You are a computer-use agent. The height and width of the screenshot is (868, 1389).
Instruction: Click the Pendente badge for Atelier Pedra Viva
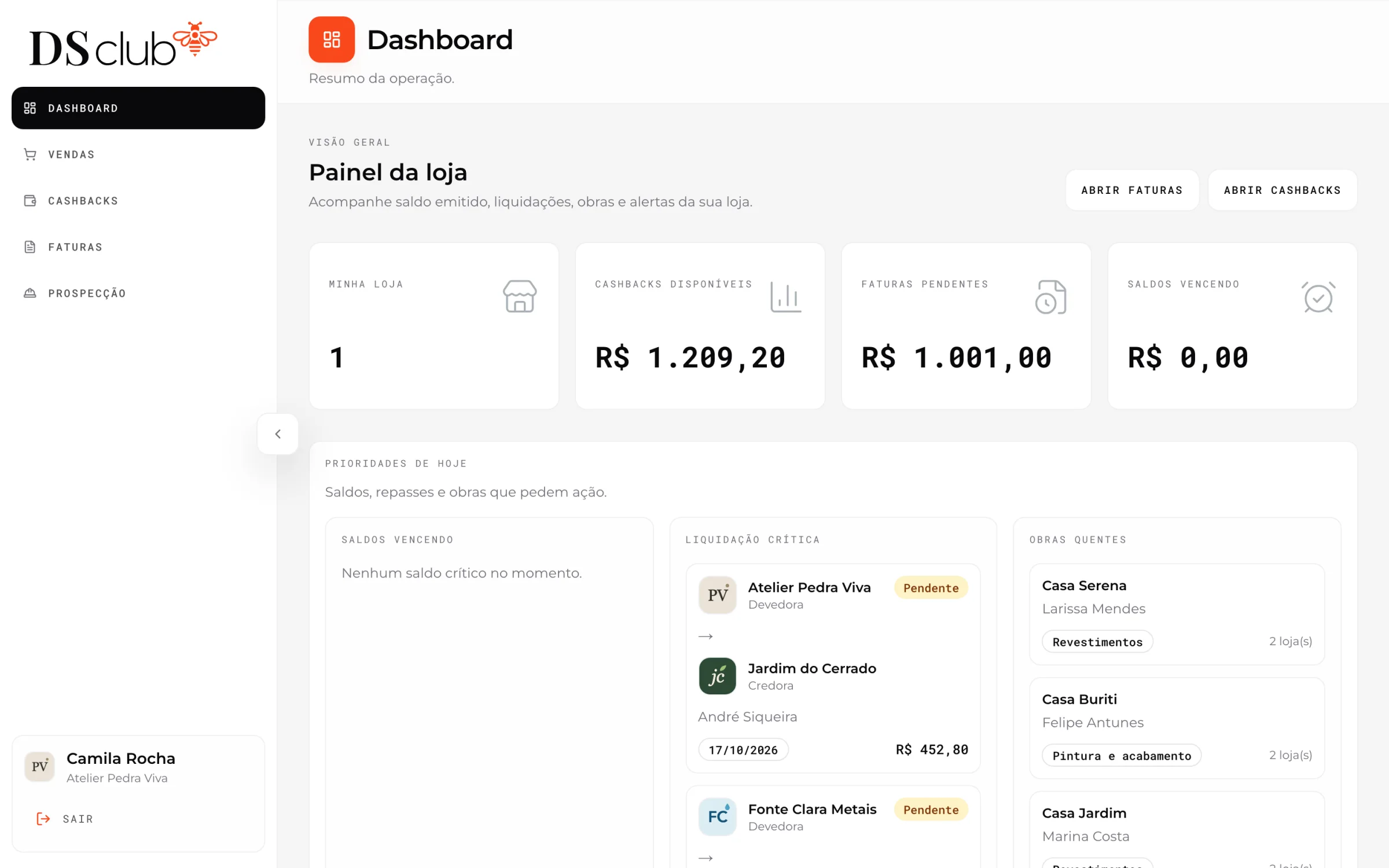[931, 588]
